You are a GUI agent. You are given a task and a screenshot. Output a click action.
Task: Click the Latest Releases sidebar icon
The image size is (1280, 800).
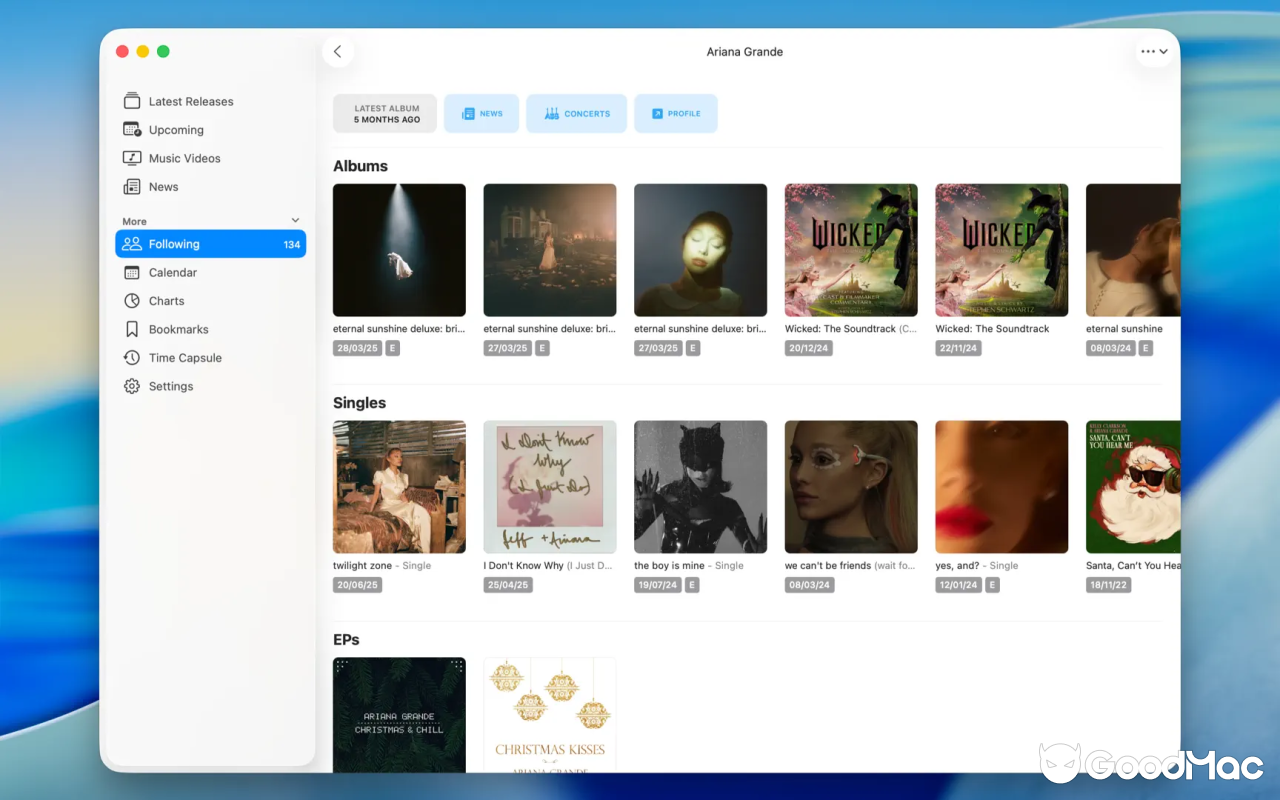(132, 101)
